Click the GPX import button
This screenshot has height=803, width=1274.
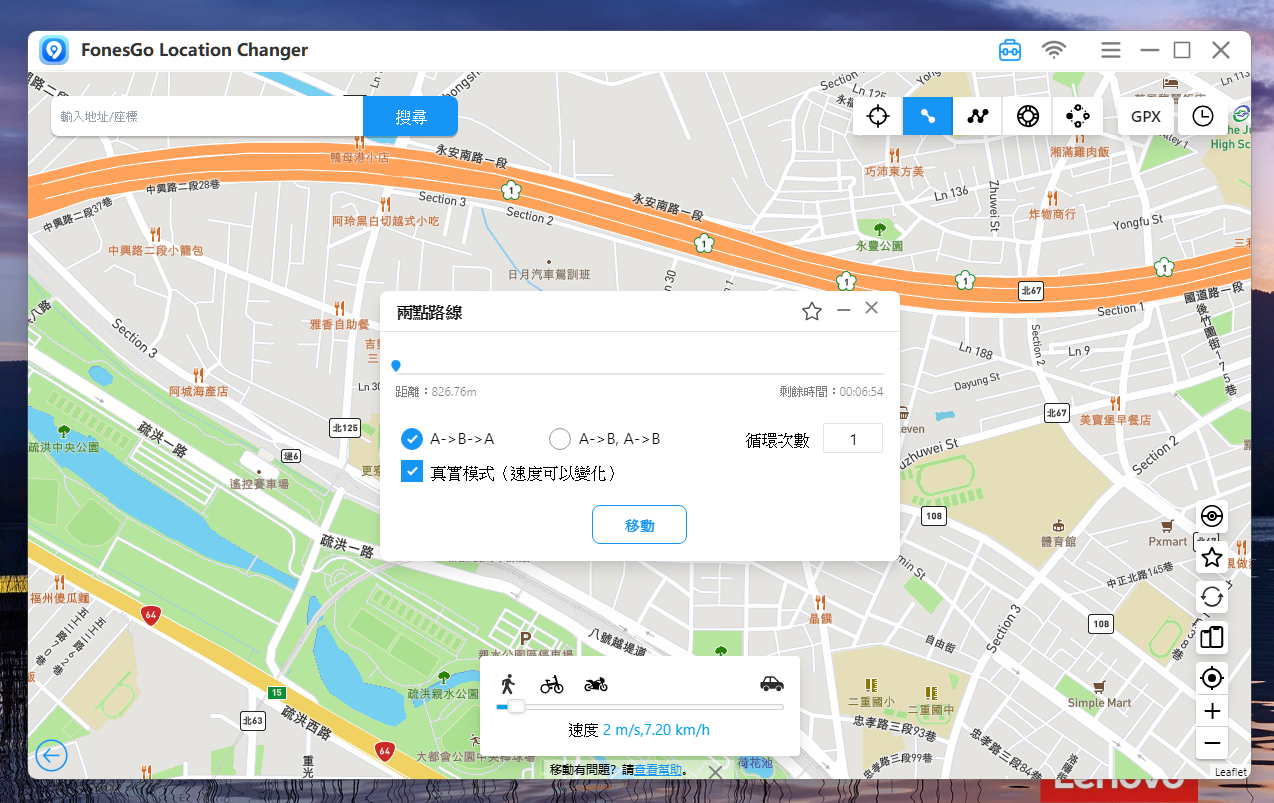1146,116
